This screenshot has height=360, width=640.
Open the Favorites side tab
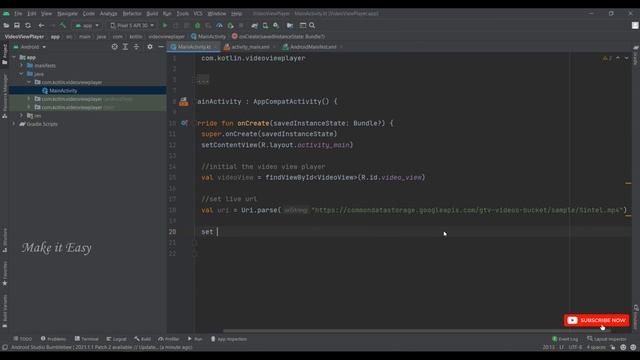4,273
